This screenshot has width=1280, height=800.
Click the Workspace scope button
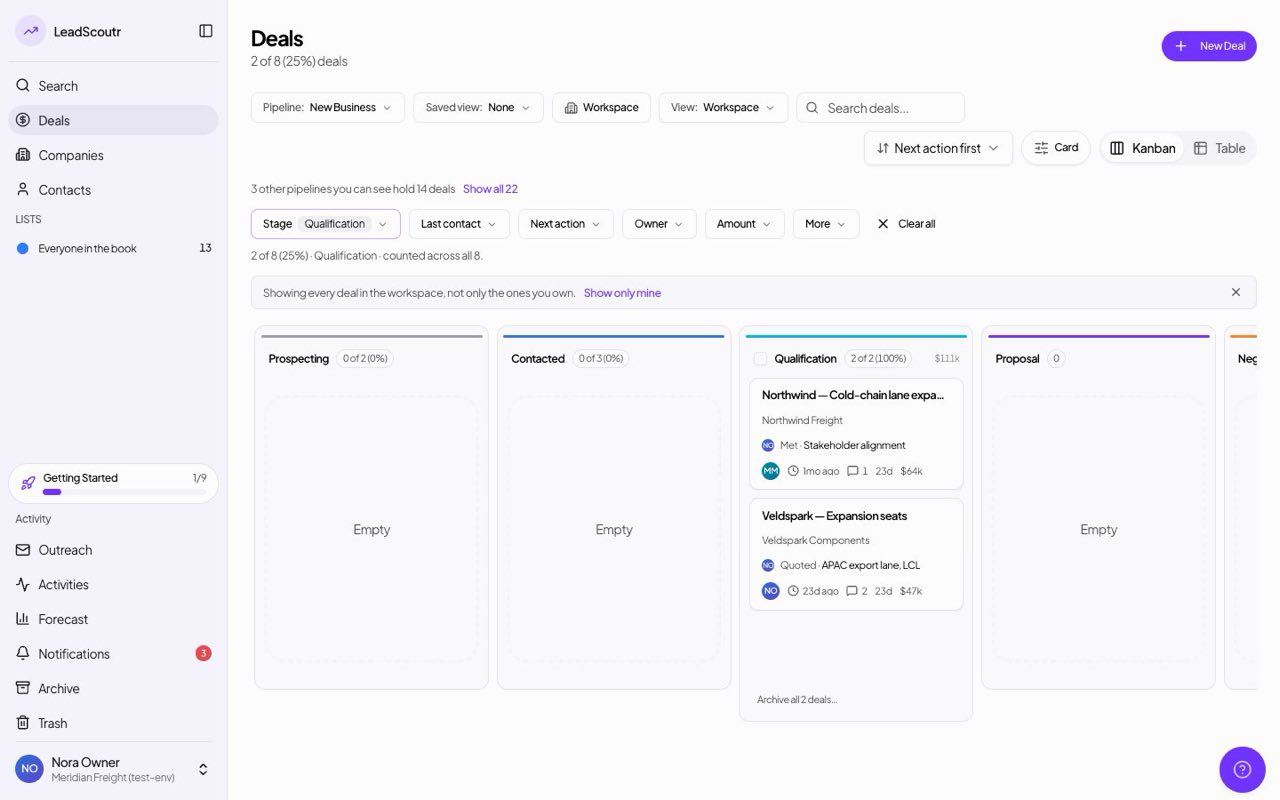[x=601, y=107]
